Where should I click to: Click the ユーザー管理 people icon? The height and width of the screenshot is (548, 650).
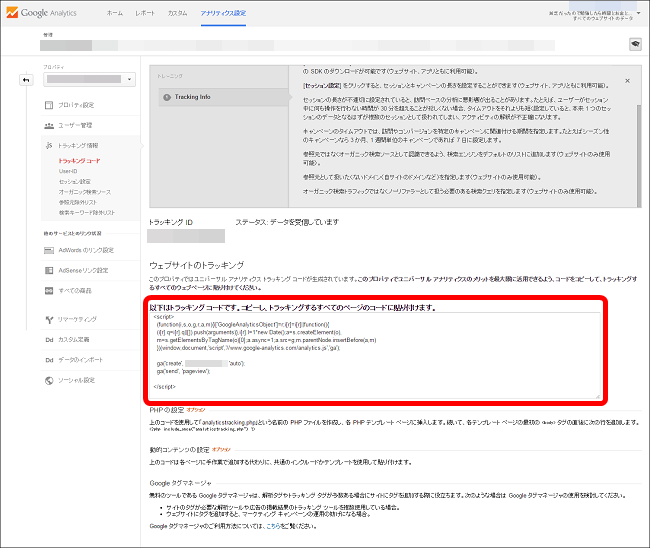[49, 126]
